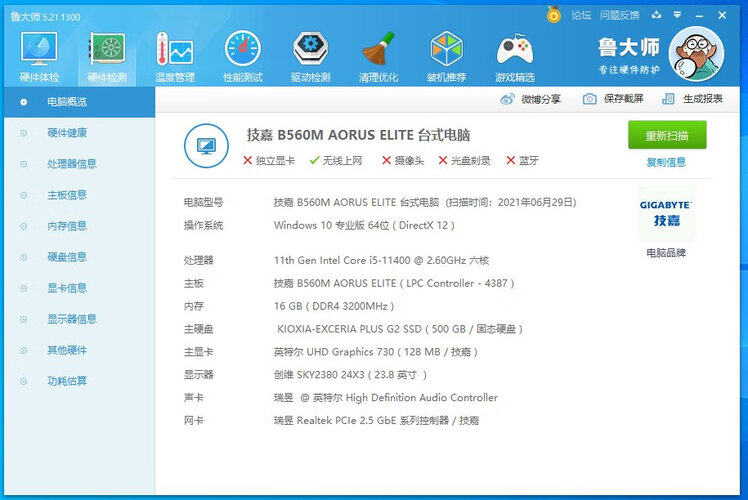
Task: Select 处理器信息 in the sidebar
Action: click(x=79, y=164)
